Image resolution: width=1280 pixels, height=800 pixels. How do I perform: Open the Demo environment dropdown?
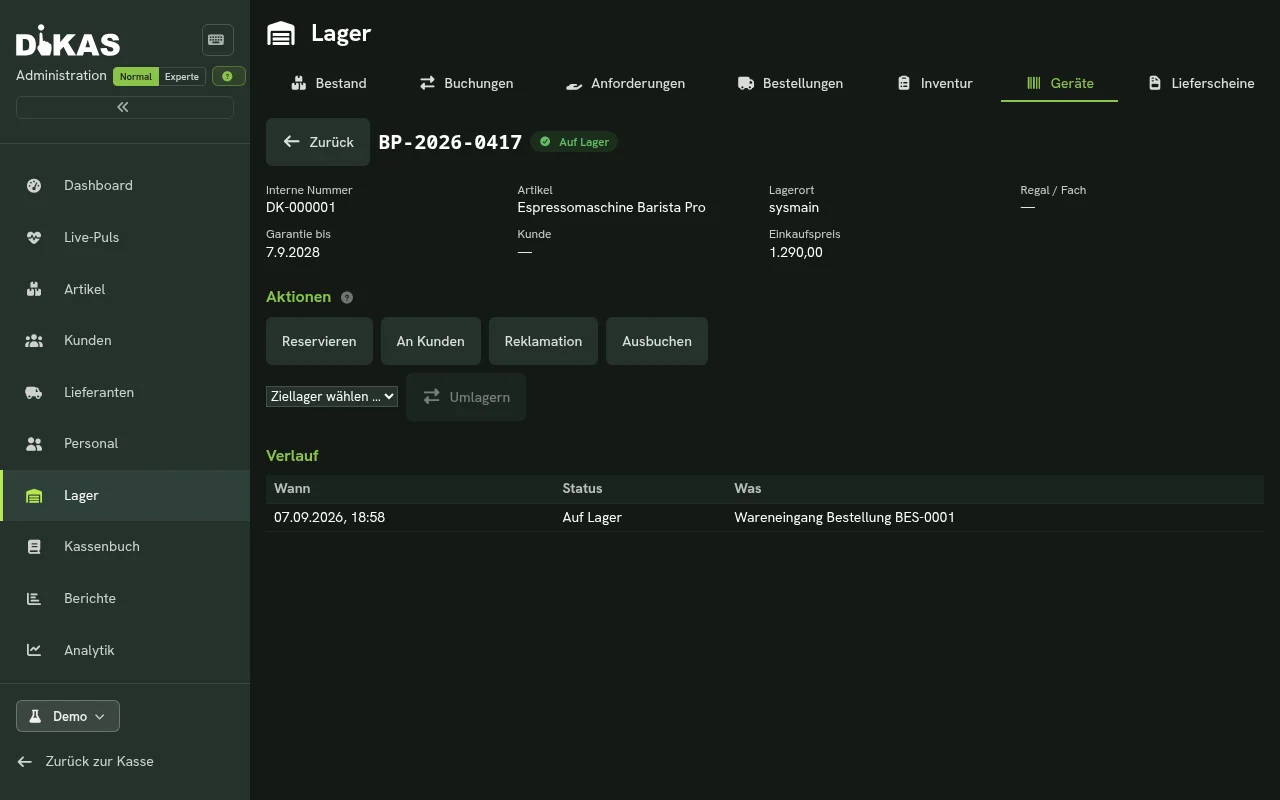point(68,716)
